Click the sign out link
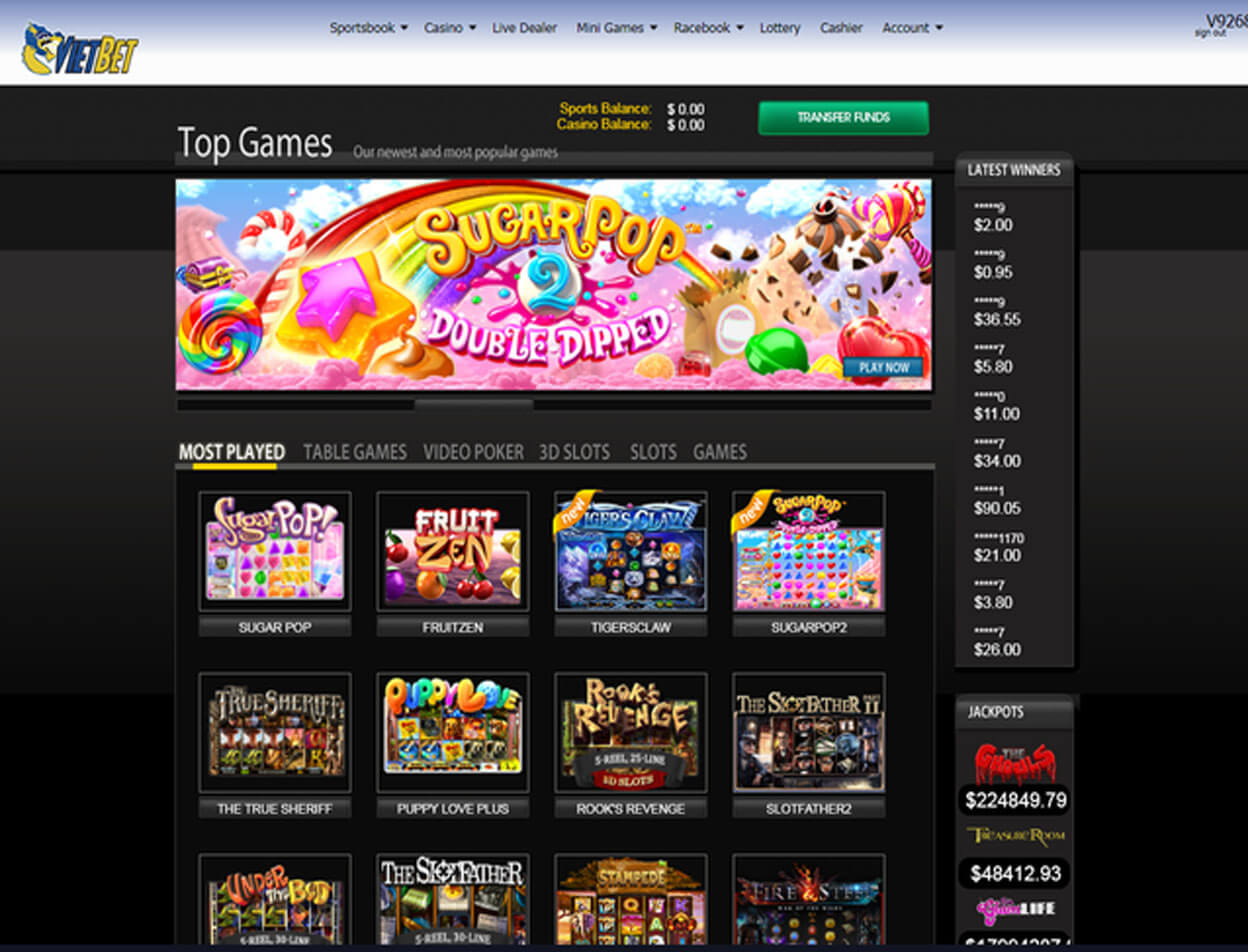 1210,33
